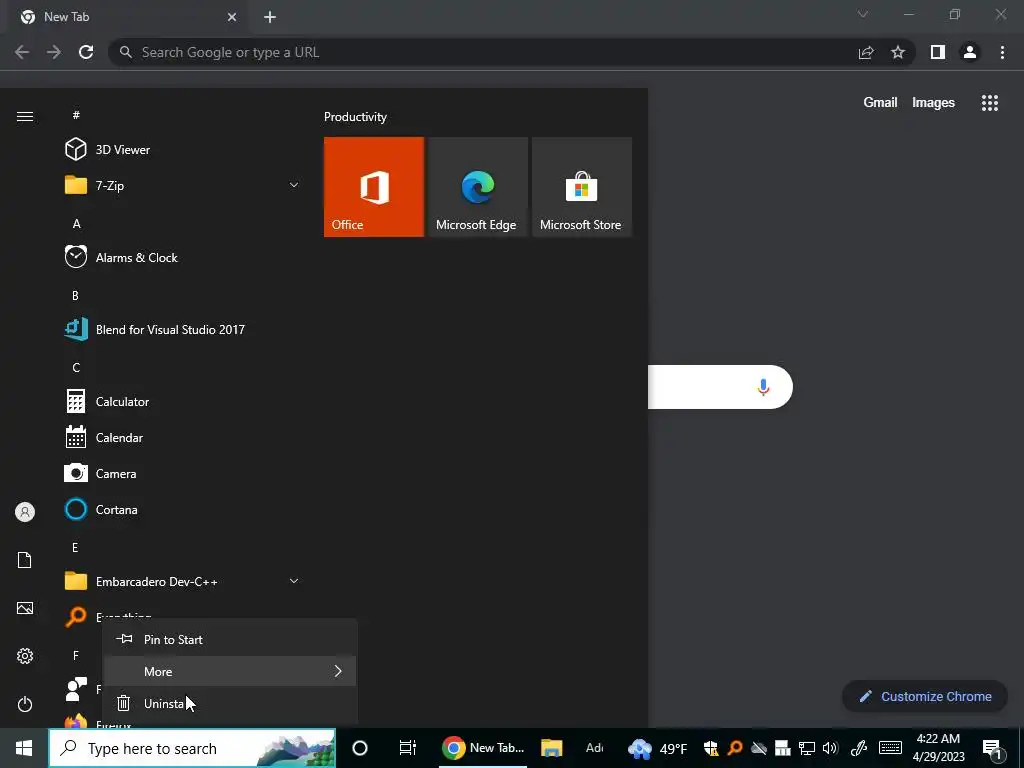Screen dimensions: 1024x768
Task: Bookmark this tab with the star
Action: [x=898, y=52]
